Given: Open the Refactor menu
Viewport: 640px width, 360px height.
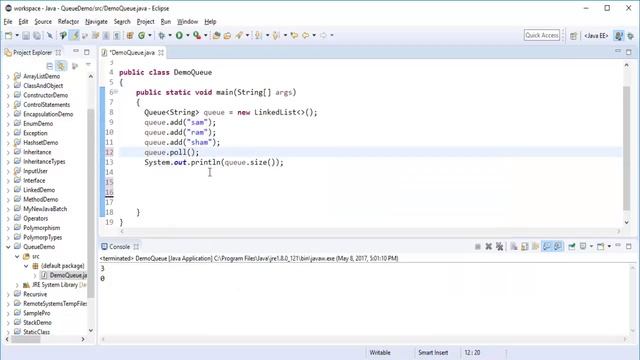Looking at the screenshot, I should pyautogui.click(x=68, y=22).
